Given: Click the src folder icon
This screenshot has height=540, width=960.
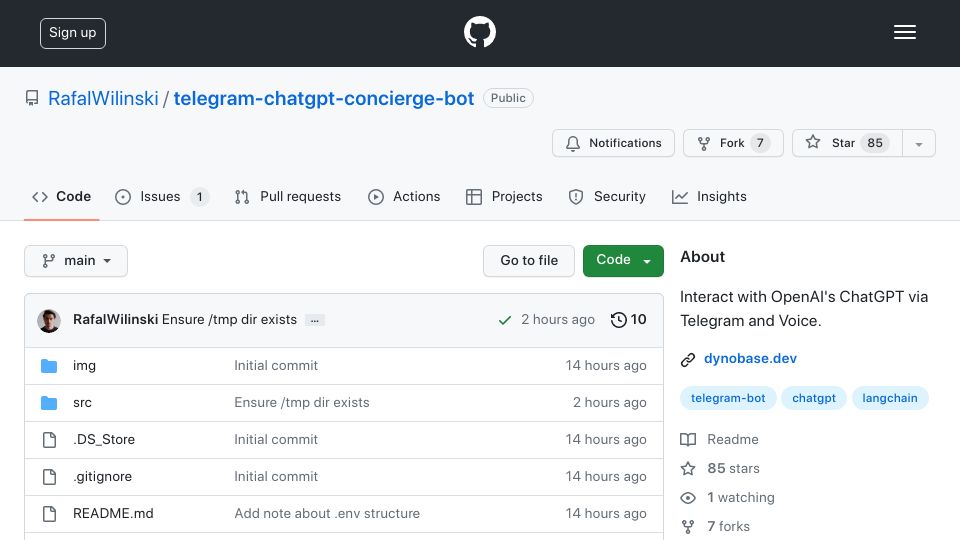Looking at the screenshot, I should click(x=49, y=403).
